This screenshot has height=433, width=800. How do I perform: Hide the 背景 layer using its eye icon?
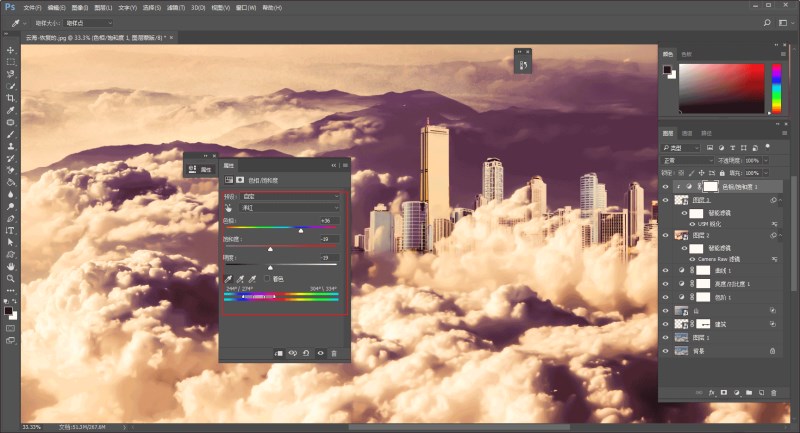point(667,351)
